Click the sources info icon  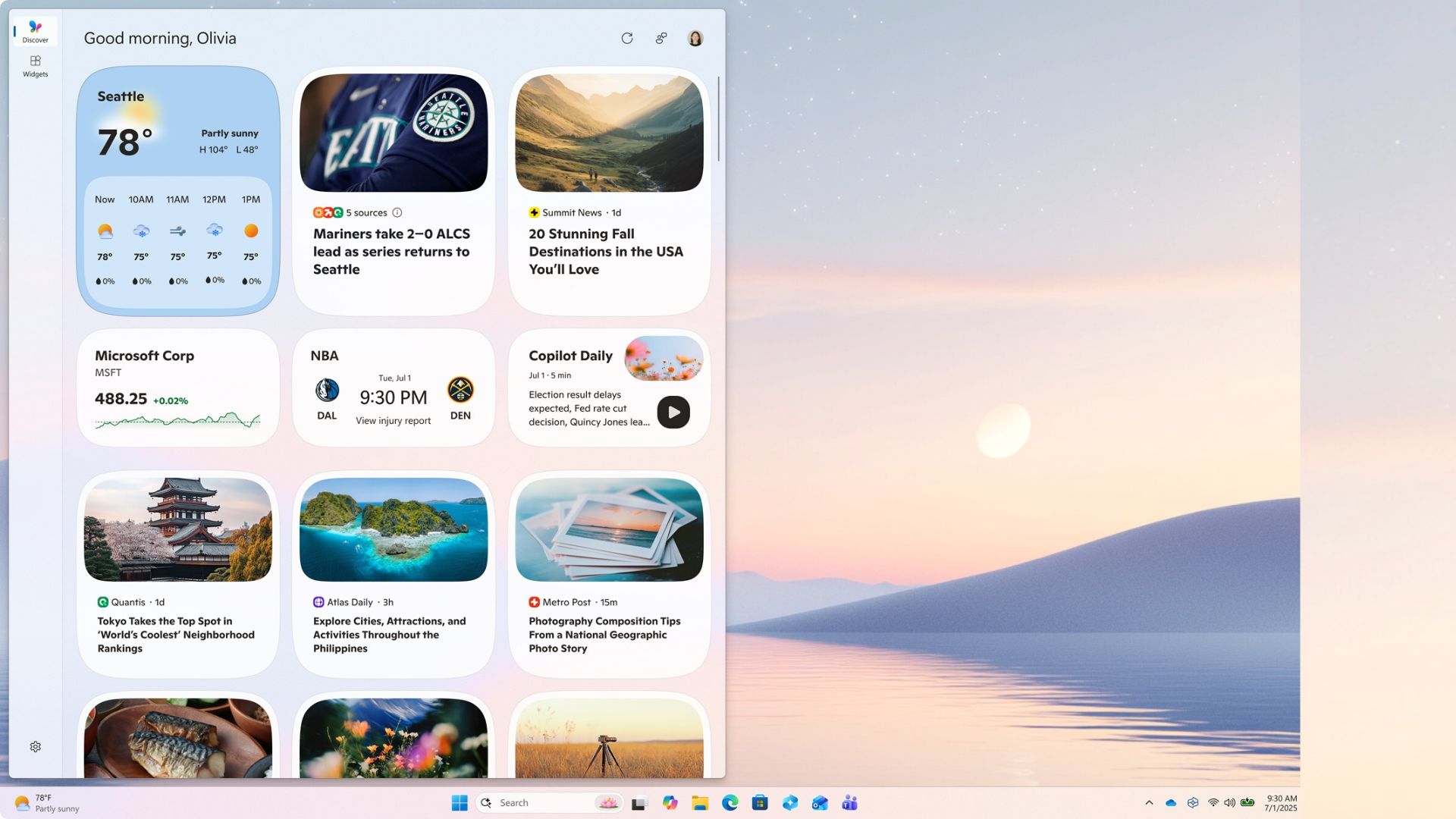397,213
